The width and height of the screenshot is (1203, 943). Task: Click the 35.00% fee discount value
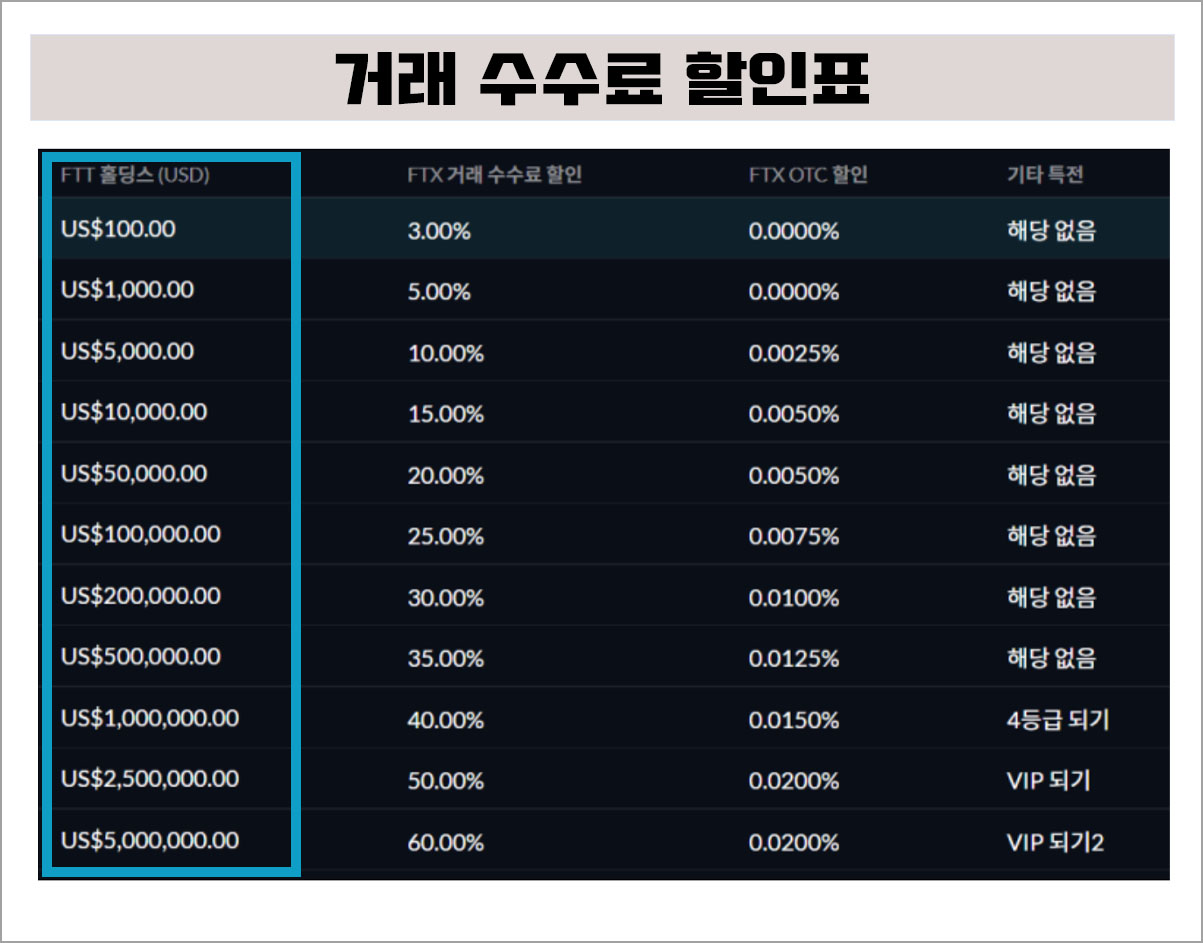tap(446, 659)
